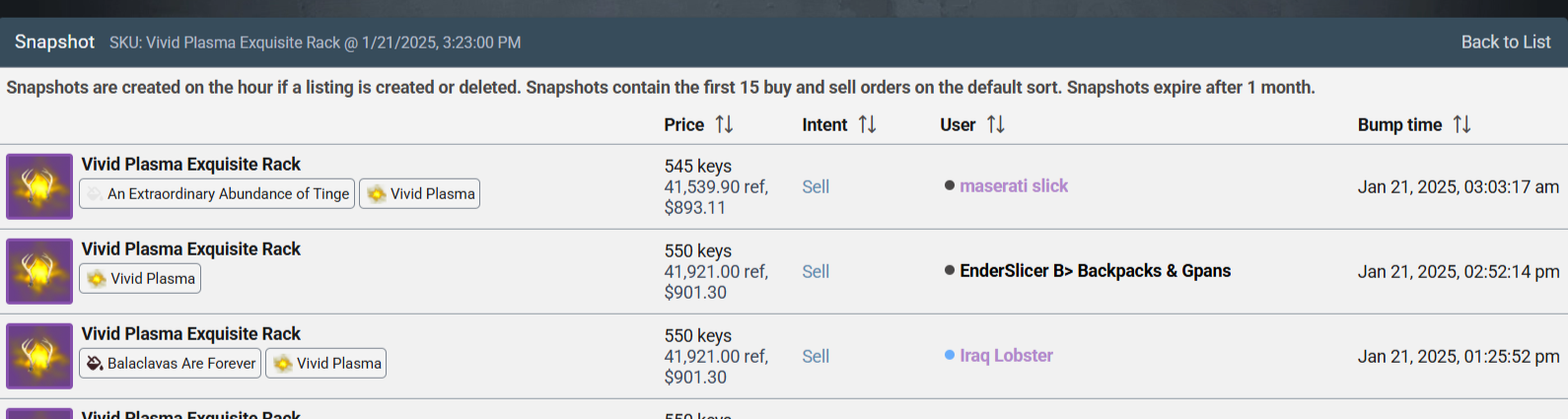Screen dimensions: 1568x419
Task: Click third listing's Exquisite Rack image
Action: point(39,356)
